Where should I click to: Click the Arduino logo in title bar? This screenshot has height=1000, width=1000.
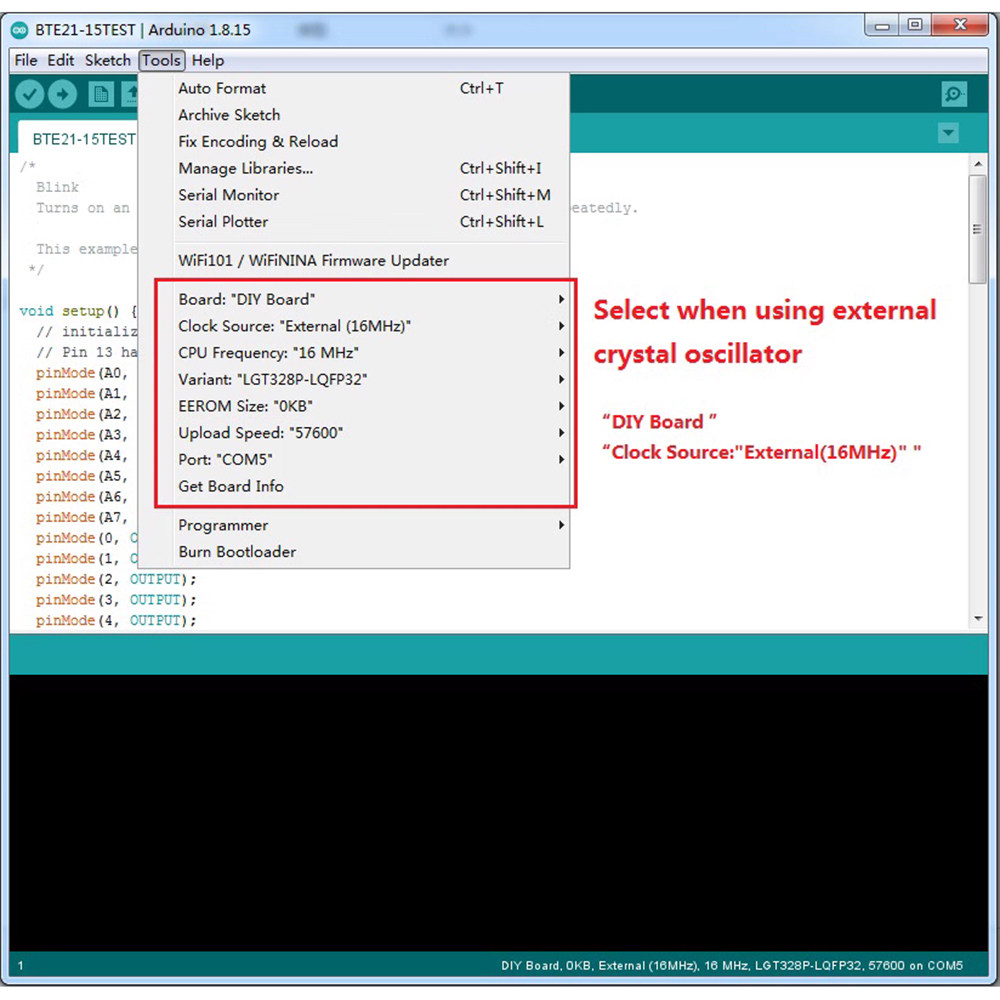click(x=20, y=30)
